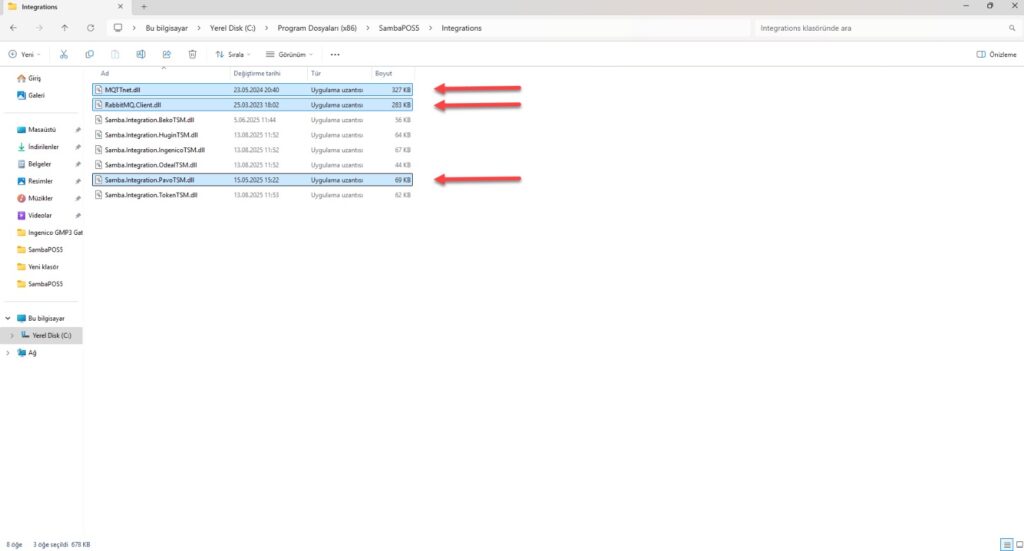Collapse the Bu bilgisayar tree node

click(x=8, y=319)
